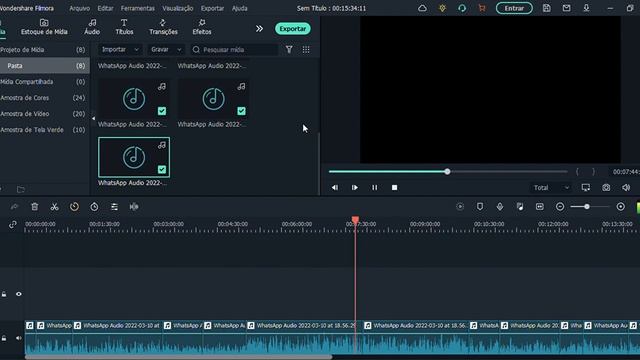Record voiceover with timeline microphone icon
This screenshot has width=640, height=360.
tap(500, 207)
